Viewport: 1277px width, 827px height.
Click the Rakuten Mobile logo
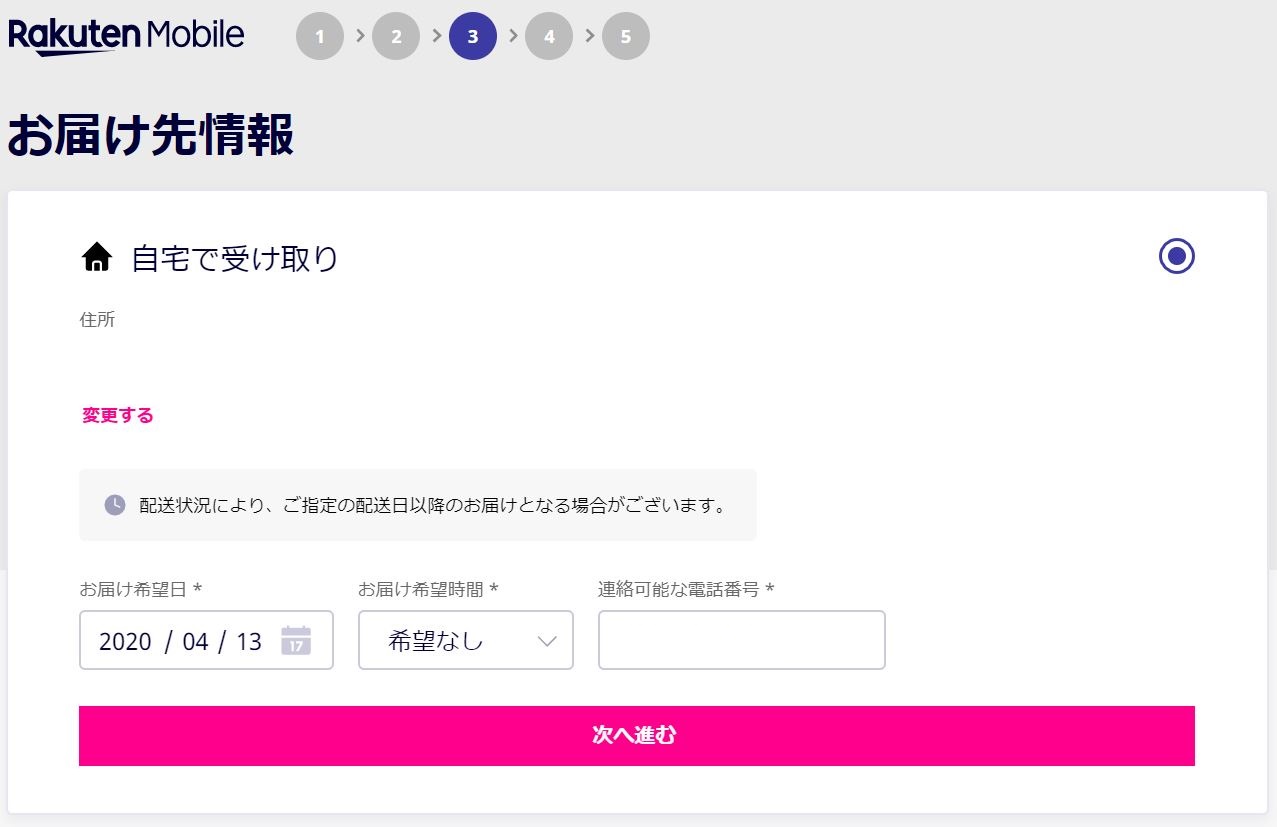(126, 36)
